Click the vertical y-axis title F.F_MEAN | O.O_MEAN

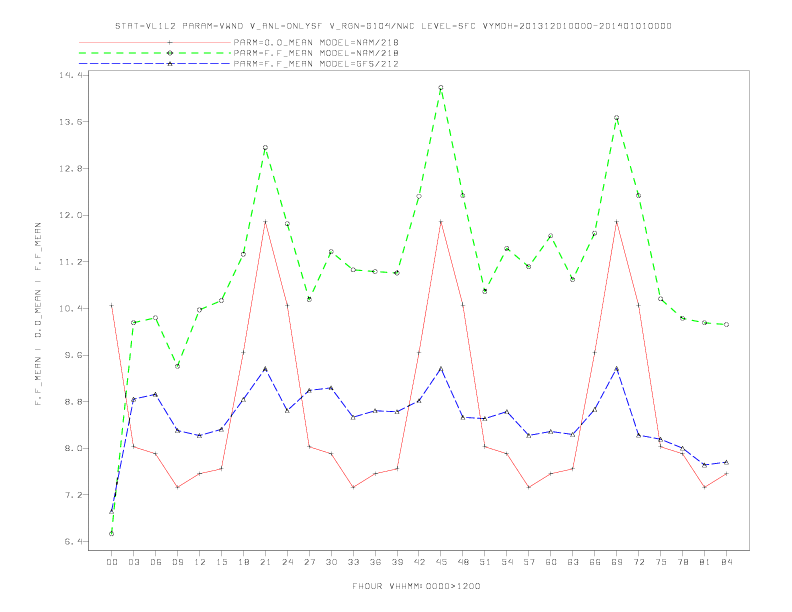[x=38, y=314]
